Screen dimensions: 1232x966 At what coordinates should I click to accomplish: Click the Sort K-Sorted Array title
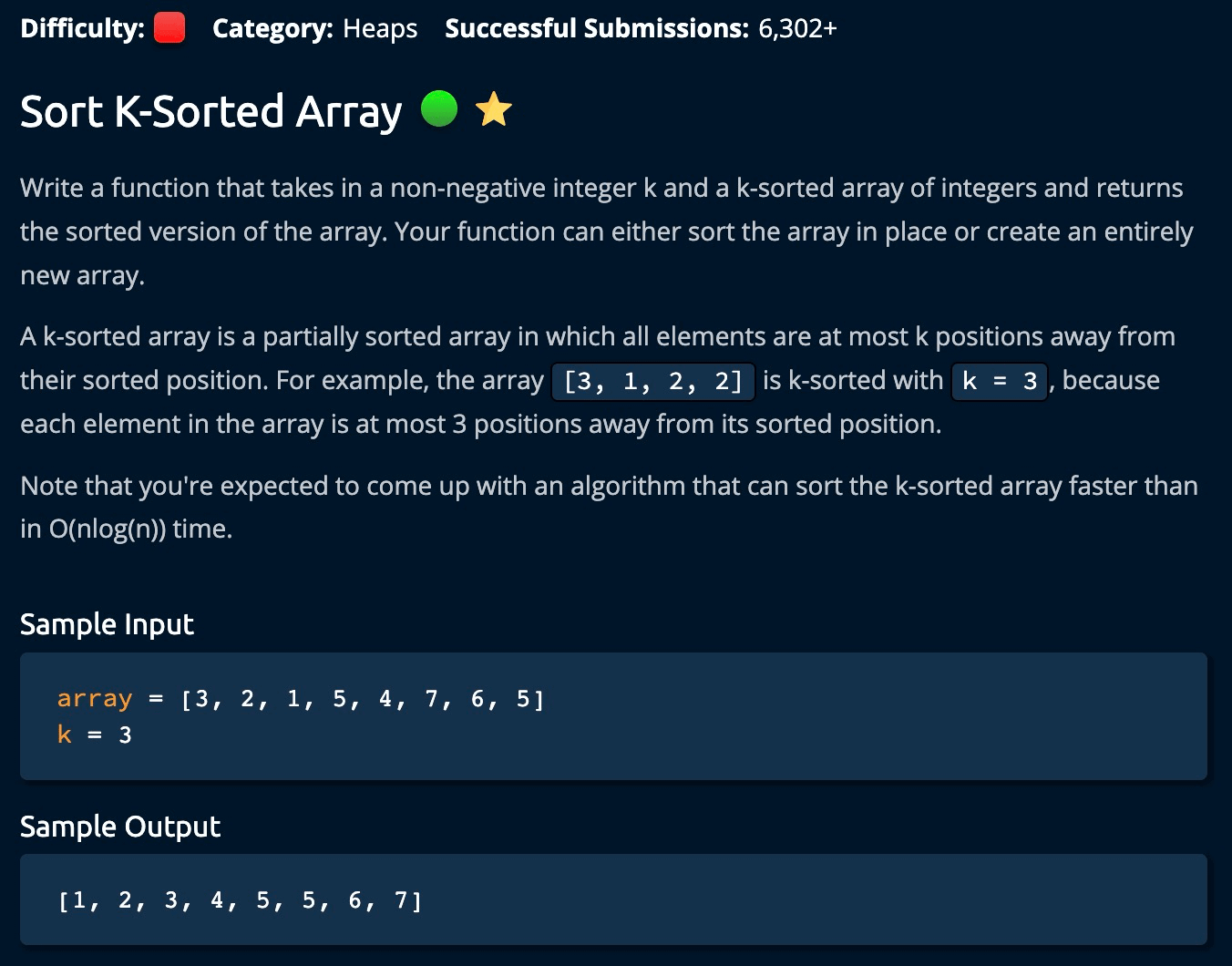210,111
